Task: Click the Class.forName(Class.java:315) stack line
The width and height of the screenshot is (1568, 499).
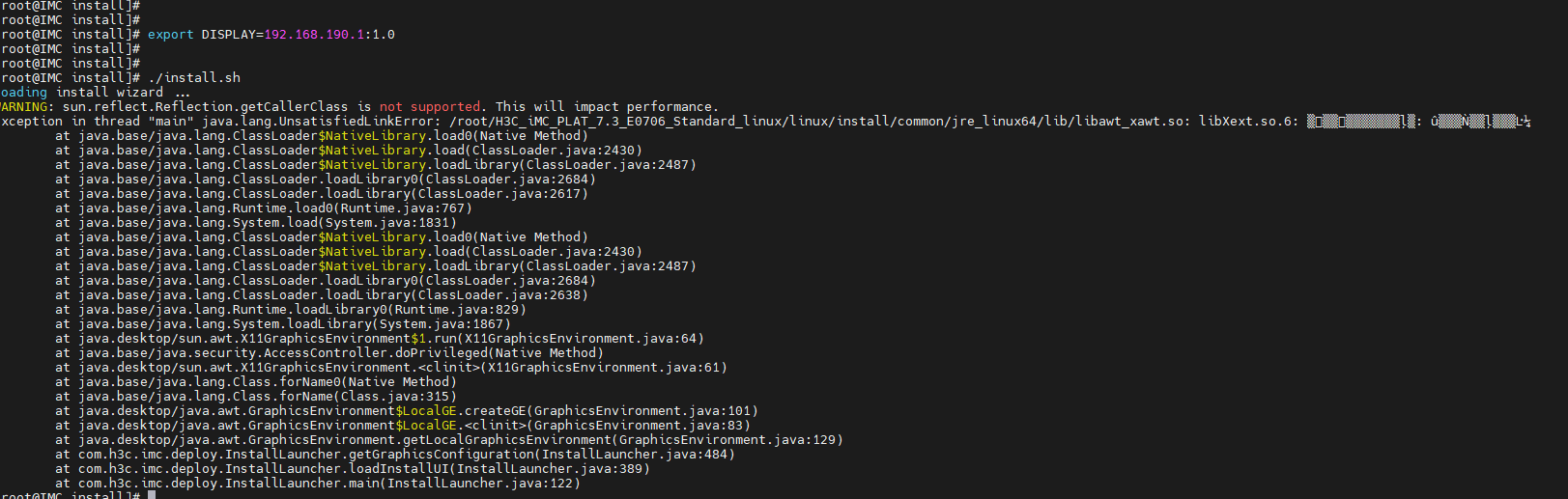Action: click(268, 397)
